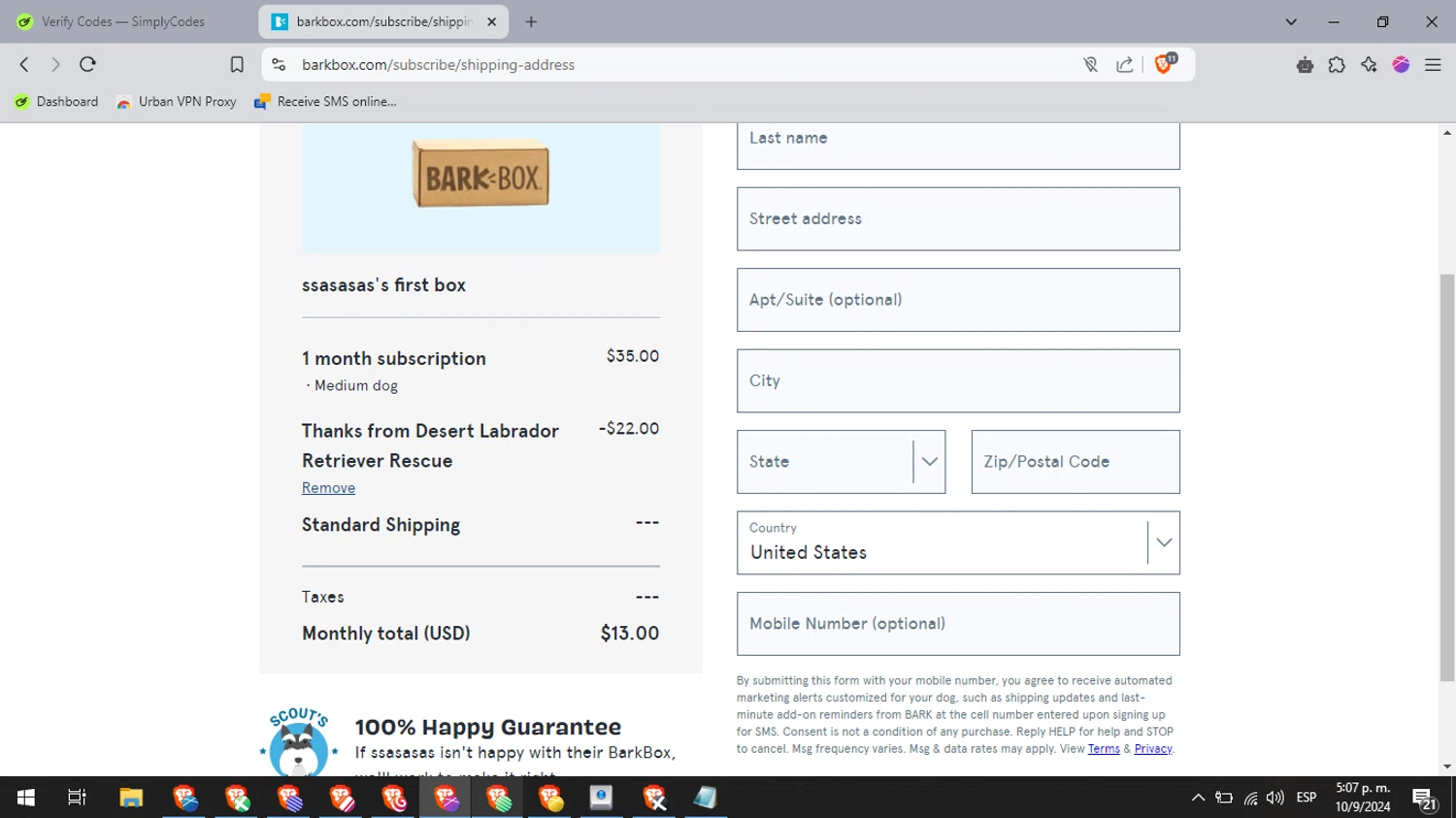Focus the Last name field
The height and width of the screenshot is (818, 1456).
(958, 145)
